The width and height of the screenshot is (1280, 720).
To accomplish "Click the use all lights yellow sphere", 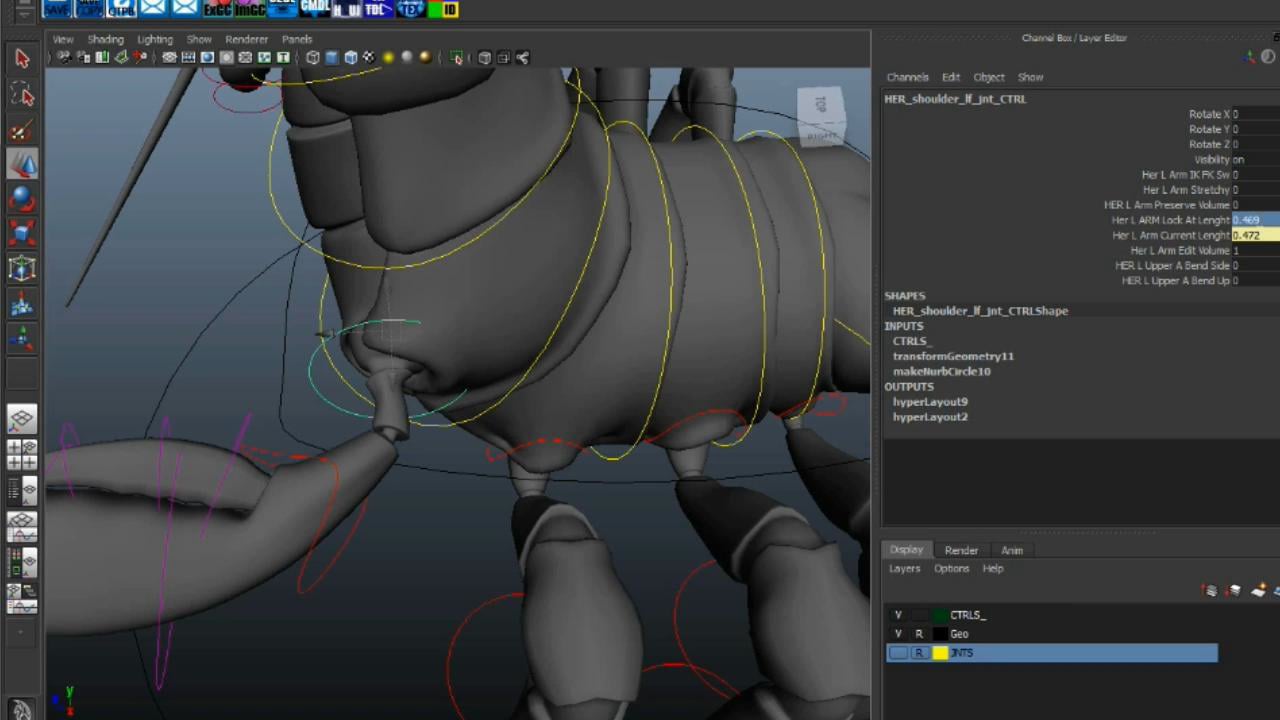I will tap(388, 58).
